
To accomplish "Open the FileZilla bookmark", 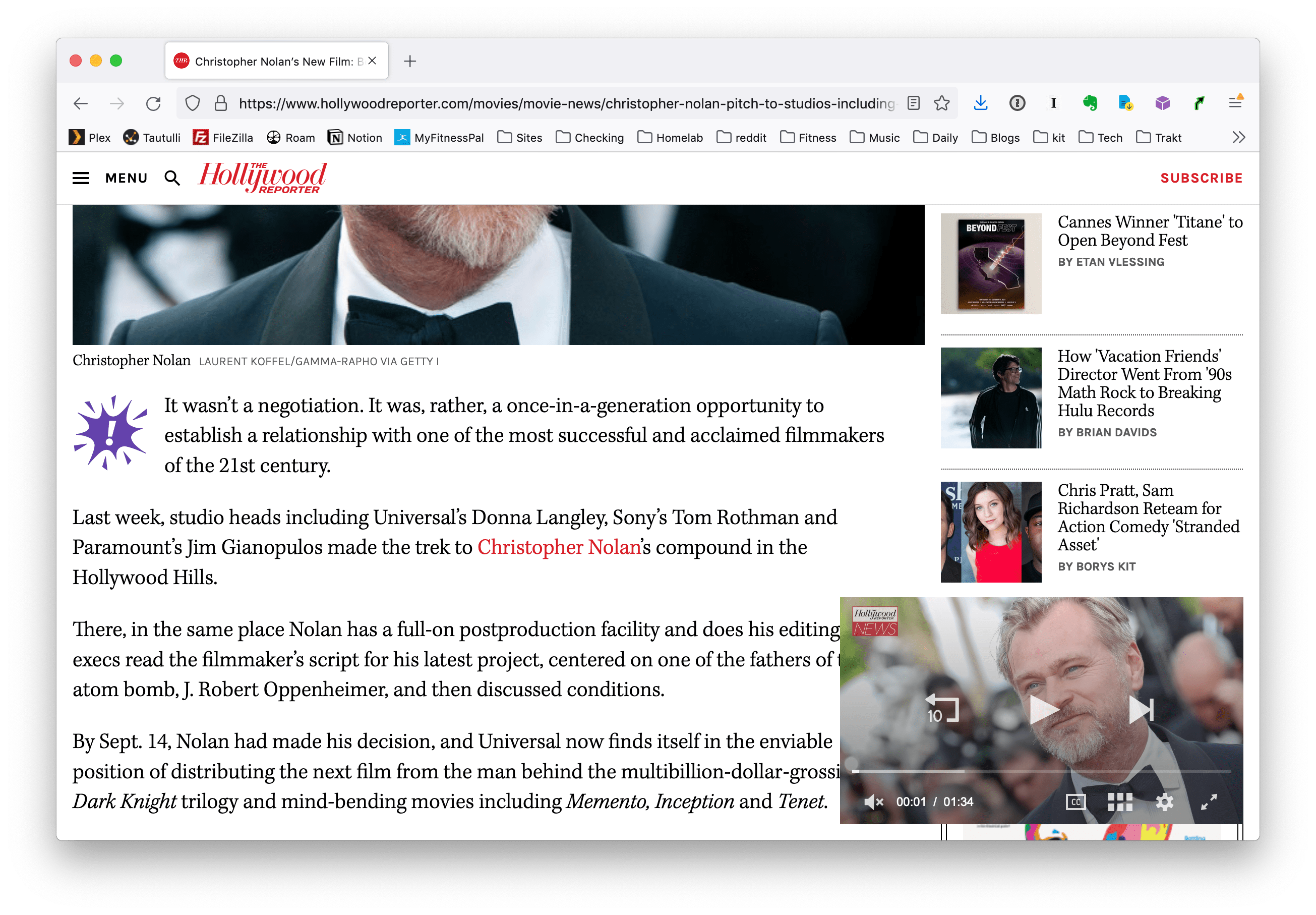I will (223, 138).
